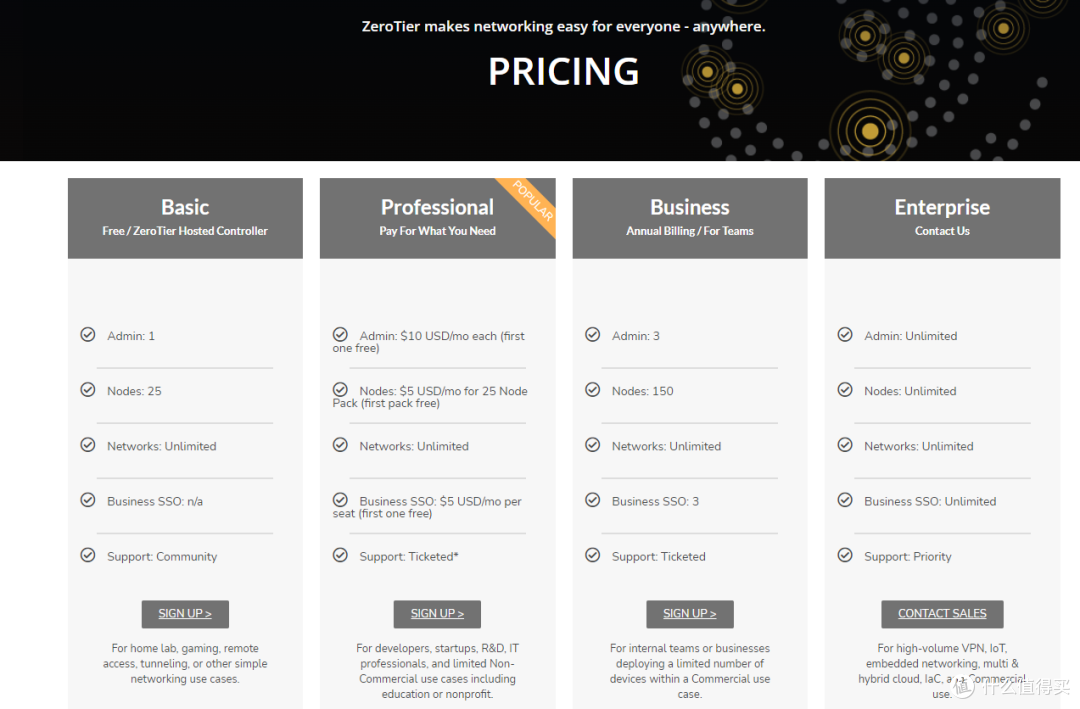Click check icon next to Business SSO: Unlimited
Image resolution: width=1080 pixels, height=709 pixels.
[x=845, y=500]
